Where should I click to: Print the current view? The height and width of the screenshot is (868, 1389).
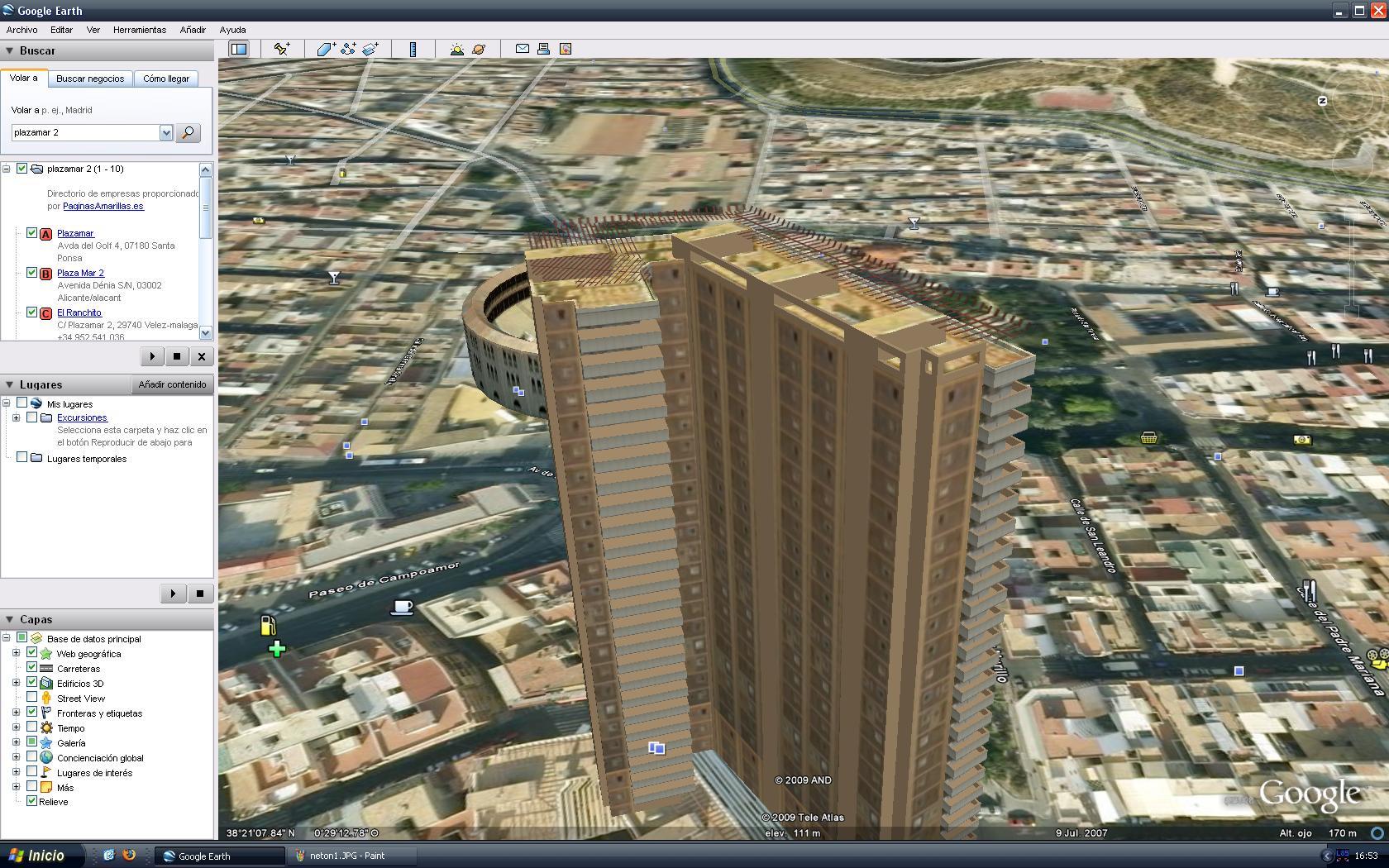pos(543,49)
